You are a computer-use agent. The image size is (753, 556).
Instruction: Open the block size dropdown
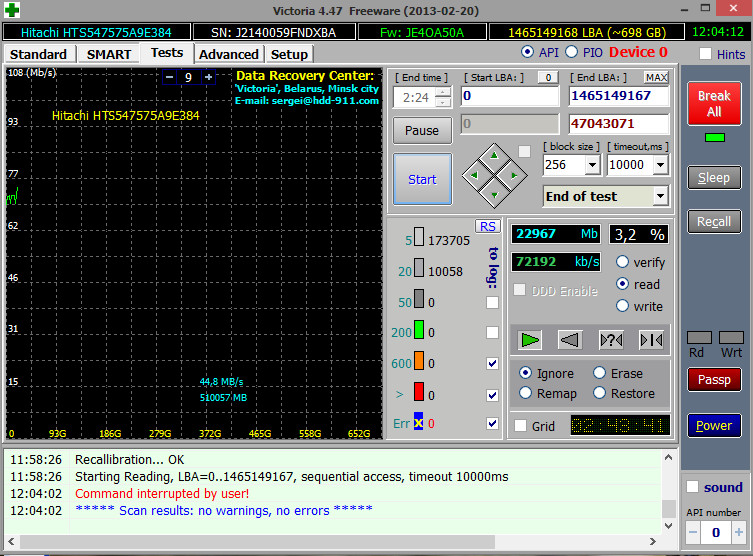590,165
